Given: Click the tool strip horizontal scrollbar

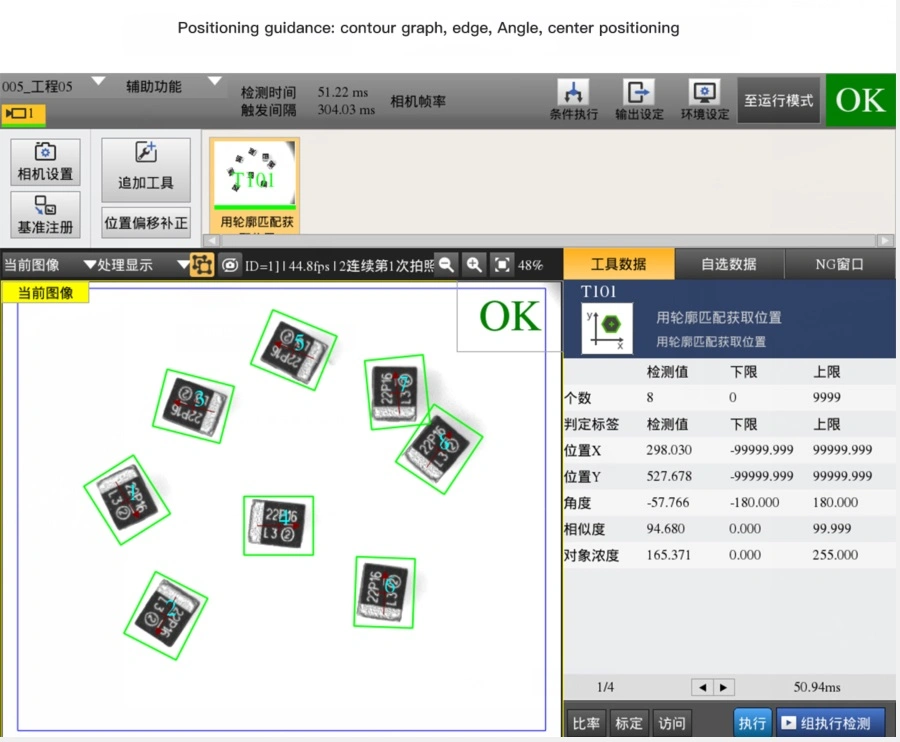Looking at the screenshot, I should coord(548,240).
